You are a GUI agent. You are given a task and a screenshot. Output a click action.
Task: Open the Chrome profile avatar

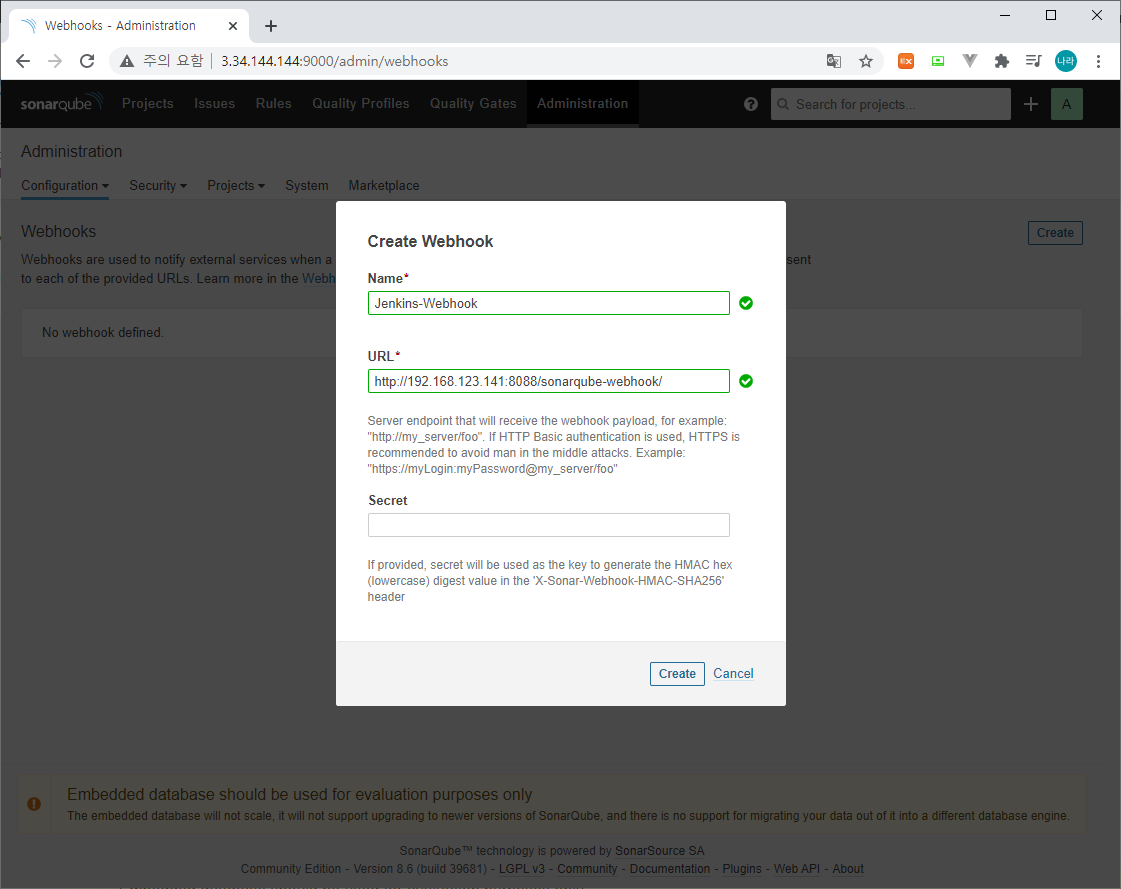1065,61
